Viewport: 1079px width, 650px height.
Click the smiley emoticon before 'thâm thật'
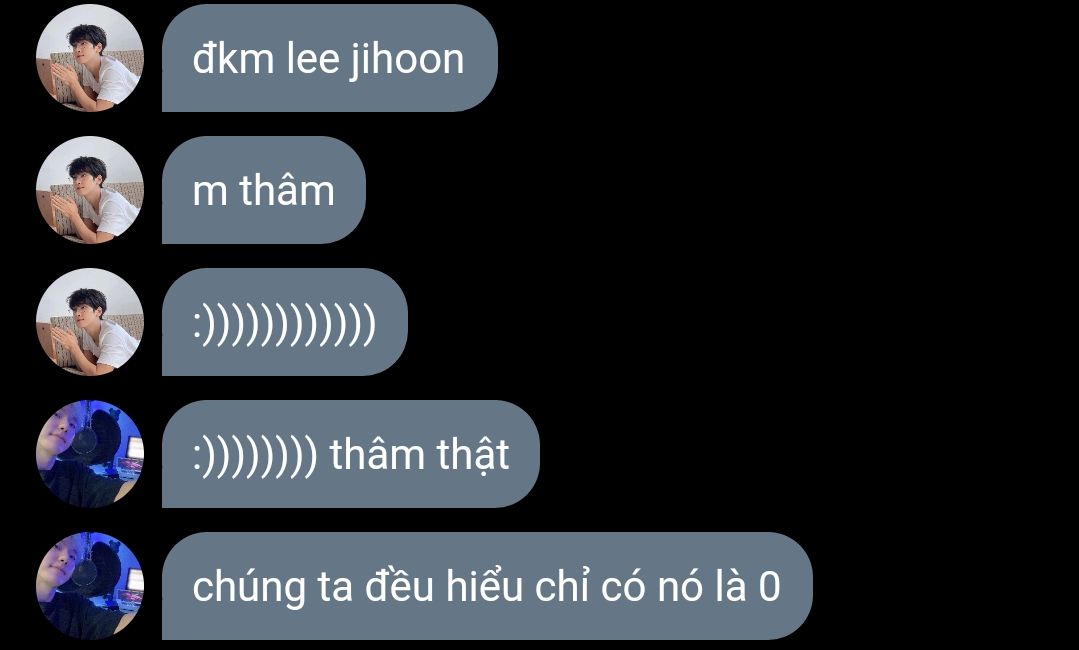[255, 455]
